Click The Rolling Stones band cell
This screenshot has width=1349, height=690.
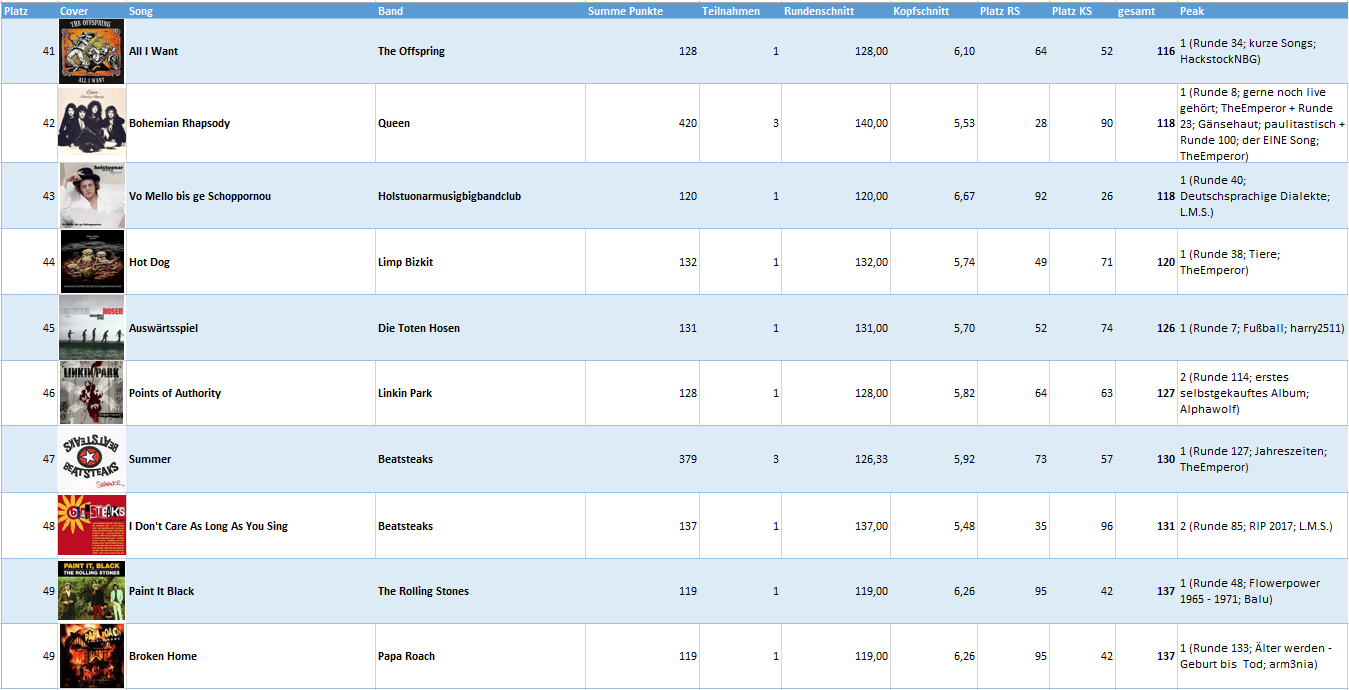pyautogui.click(x=480, y=591)
